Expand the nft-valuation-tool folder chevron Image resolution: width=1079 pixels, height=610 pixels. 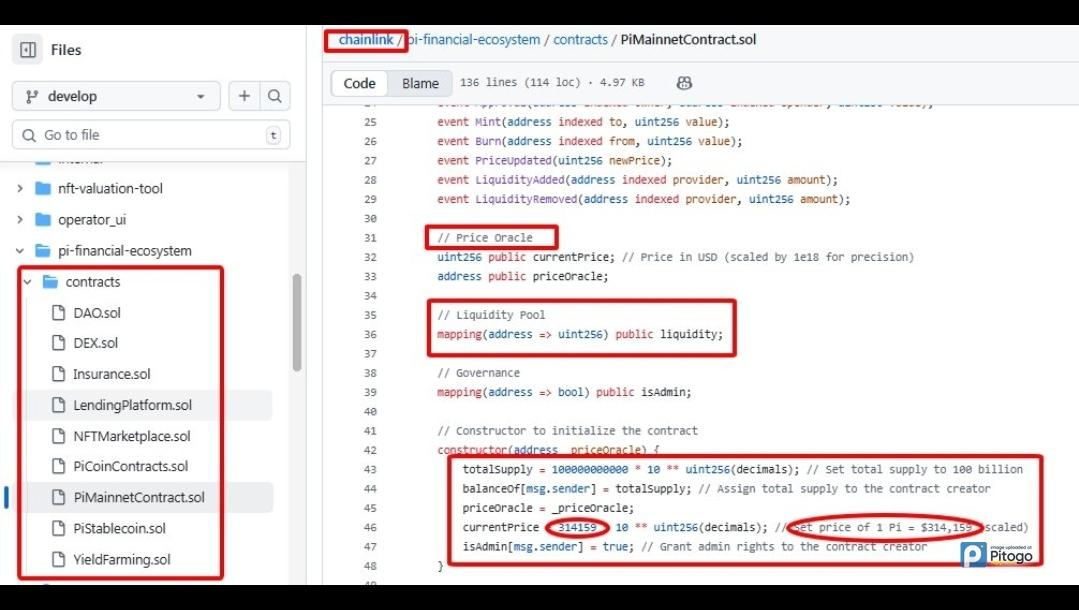20,188
